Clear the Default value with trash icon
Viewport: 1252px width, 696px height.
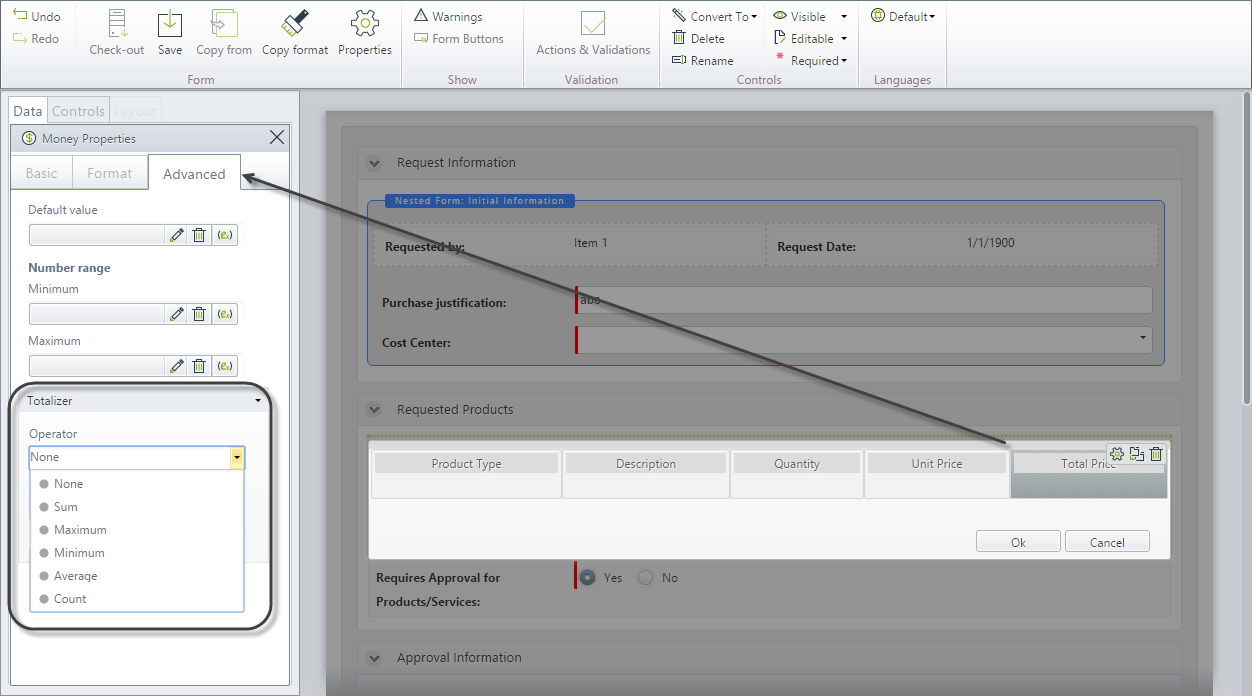(199, 235)
